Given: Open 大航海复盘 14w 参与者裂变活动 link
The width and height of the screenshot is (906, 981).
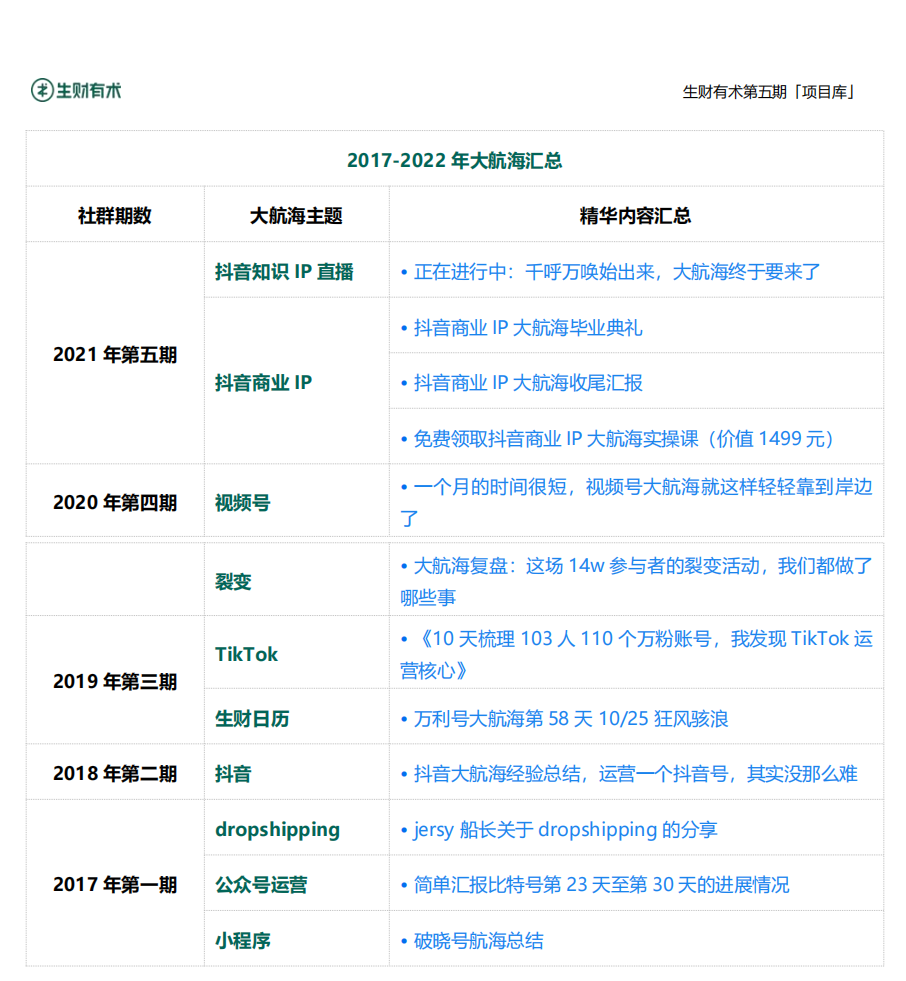Looking at the screenshot, I should (x=636, y=581).
